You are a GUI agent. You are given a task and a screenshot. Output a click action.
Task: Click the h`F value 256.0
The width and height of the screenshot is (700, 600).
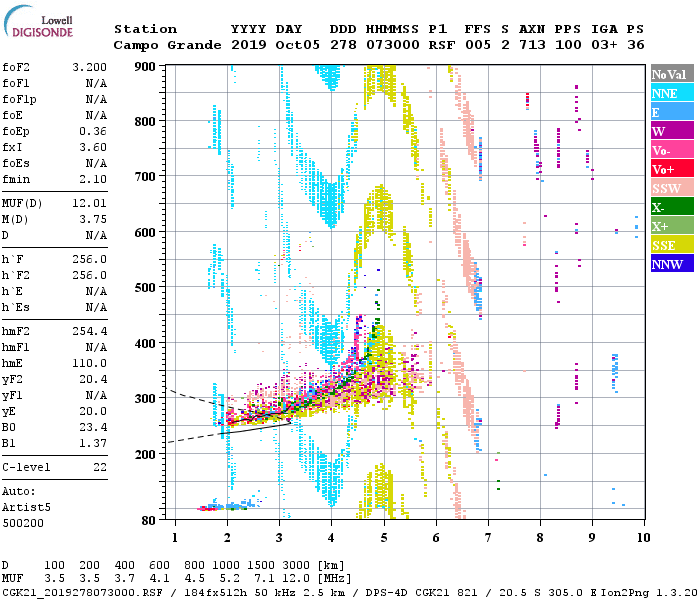(x=90, y=259)
